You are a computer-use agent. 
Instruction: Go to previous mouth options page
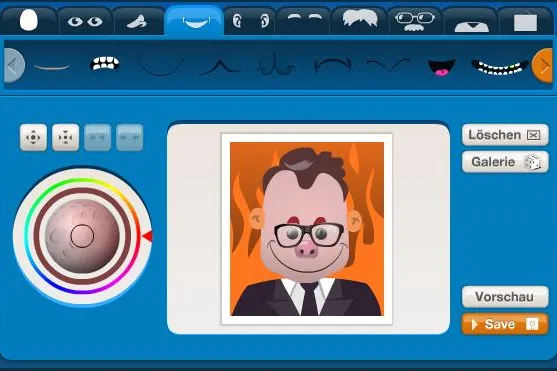pyautogui.click(x=13, y=66)
